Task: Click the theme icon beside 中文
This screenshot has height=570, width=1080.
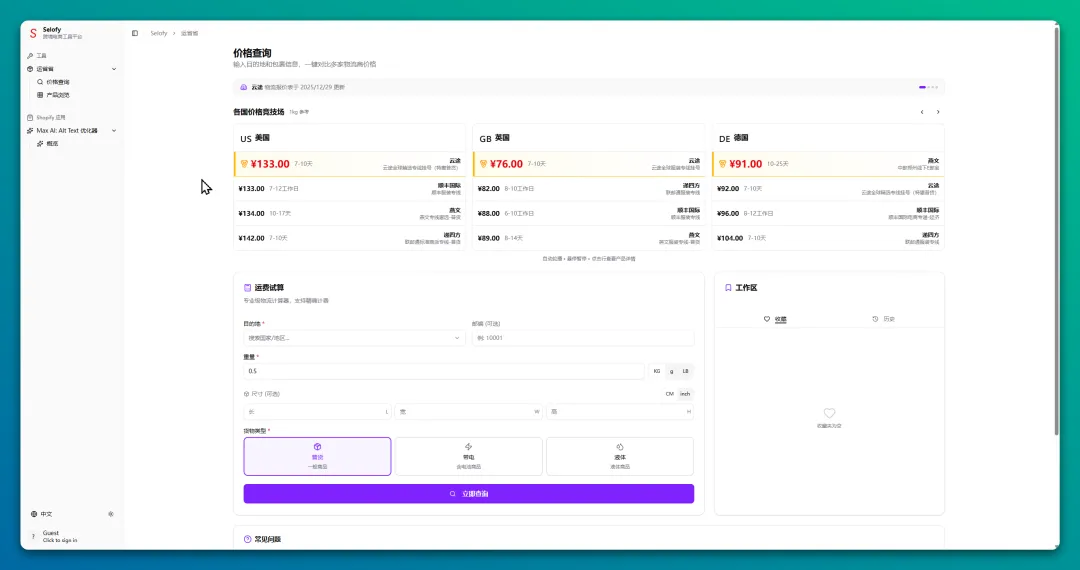Action: click(x=111, y=514)
